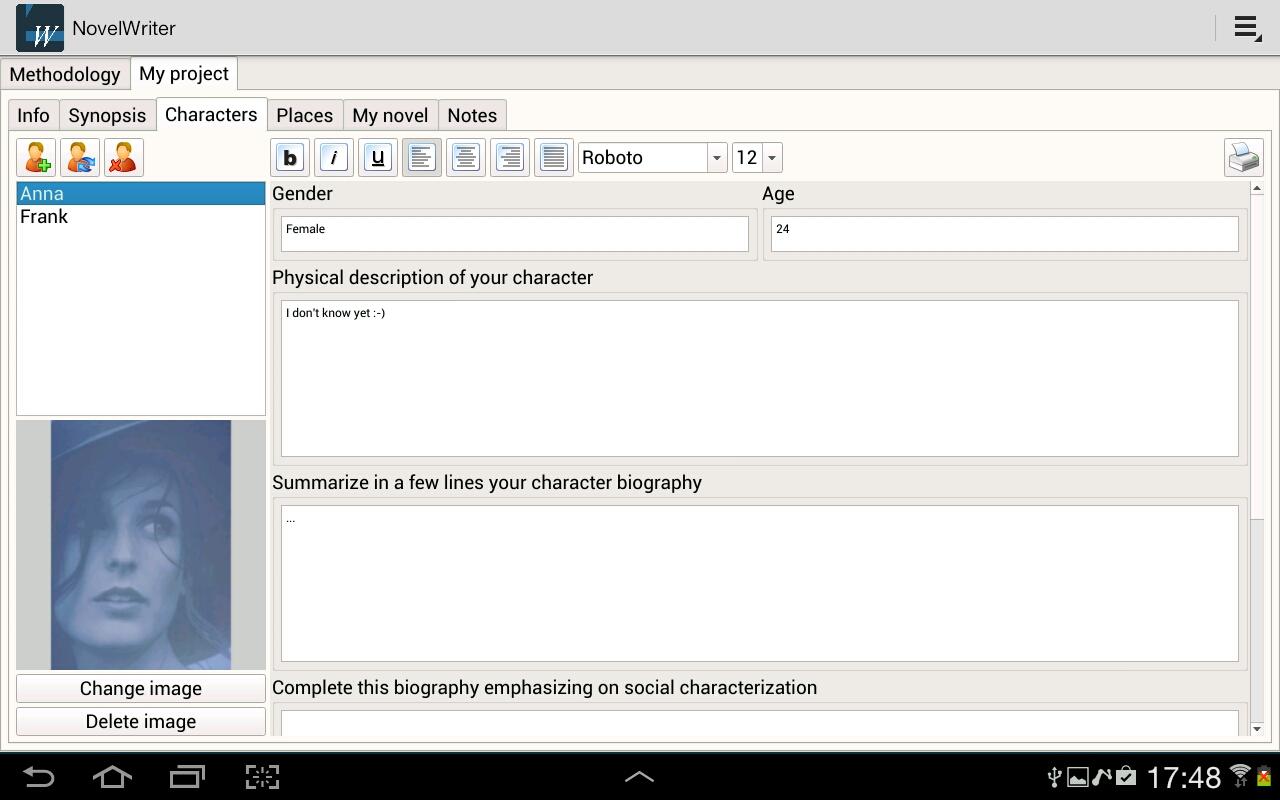The width and height of the screenshot is (1280, 800).
Task: Tap the USB status icon
Action: tap(1053, 777)
